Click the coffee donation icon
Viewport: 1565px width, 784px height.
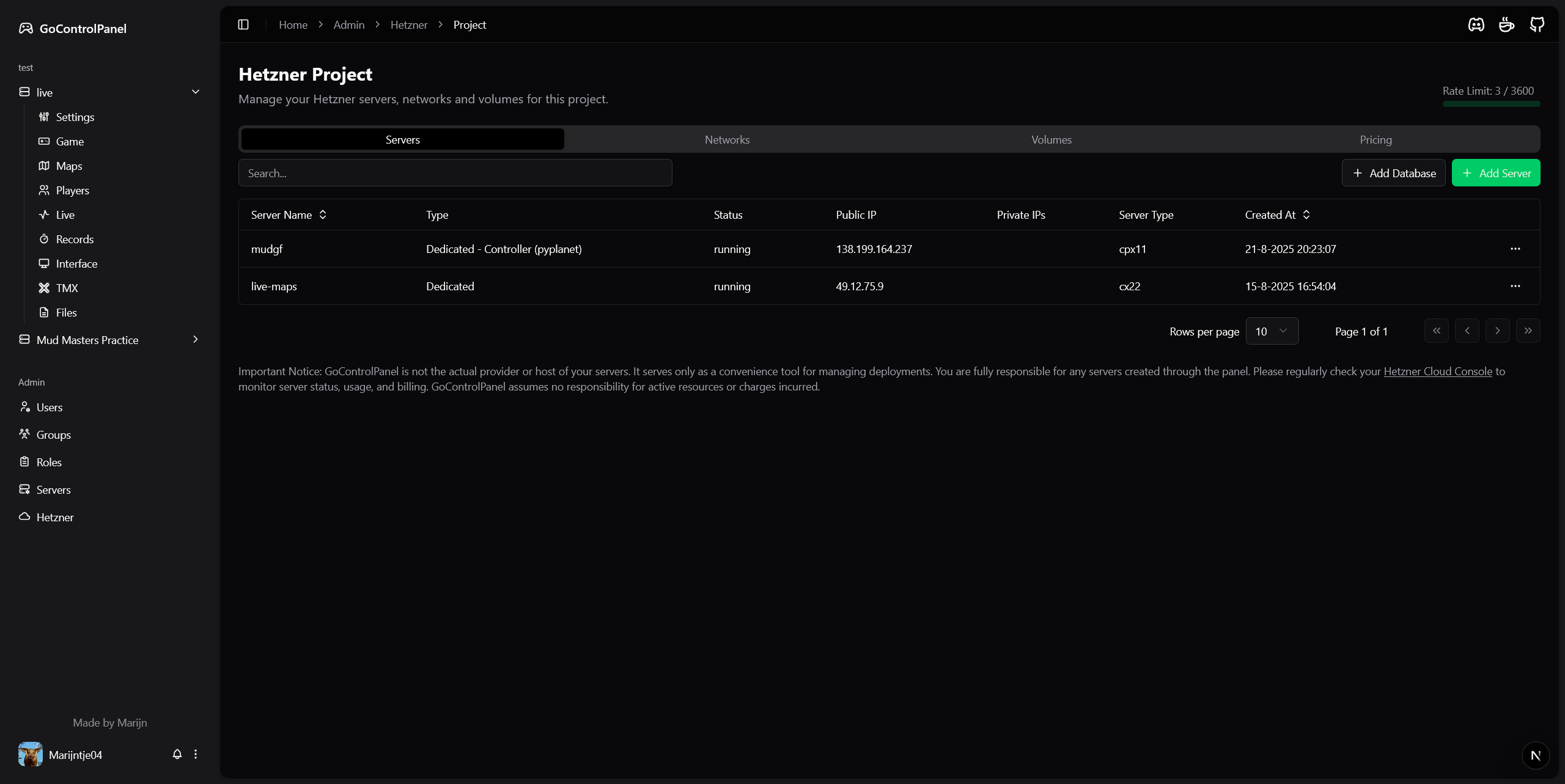[1507, 24]
